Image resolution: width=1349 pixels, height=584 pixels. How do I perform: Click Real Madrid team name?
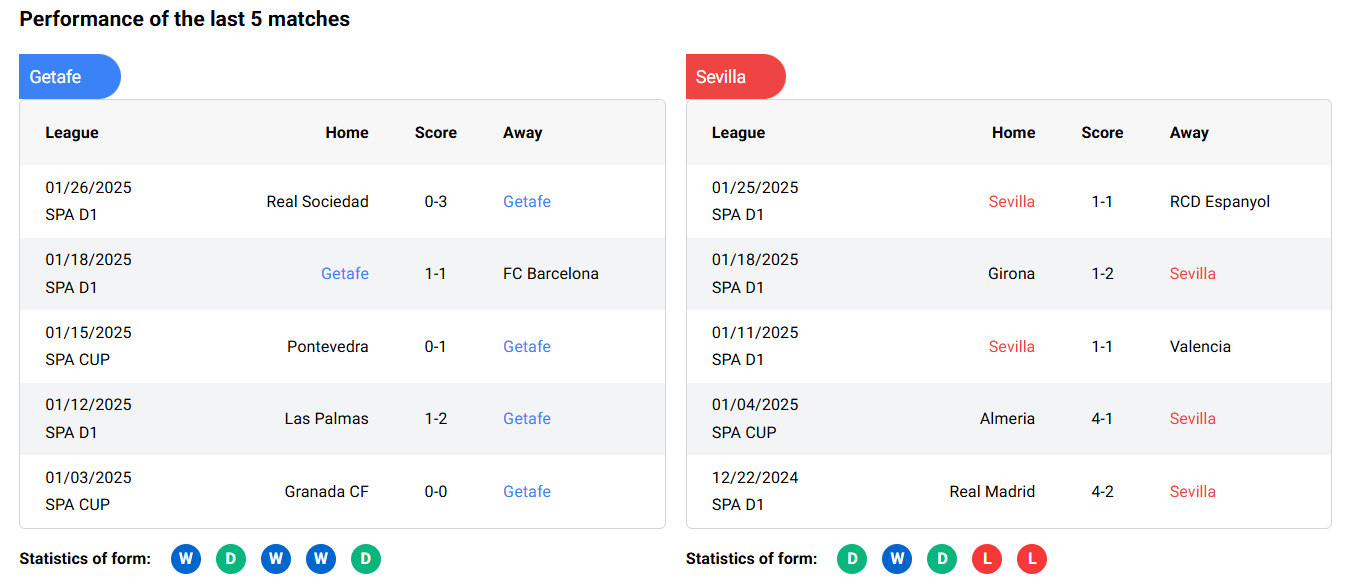coord(992,492)
